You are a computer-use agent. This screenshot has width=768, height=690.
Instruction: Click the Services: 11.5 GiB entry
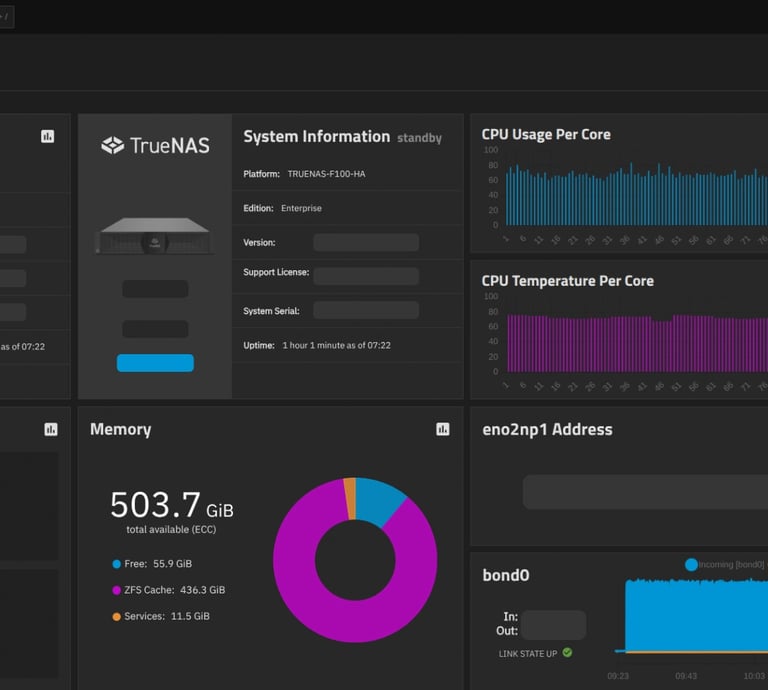point(167,617)
